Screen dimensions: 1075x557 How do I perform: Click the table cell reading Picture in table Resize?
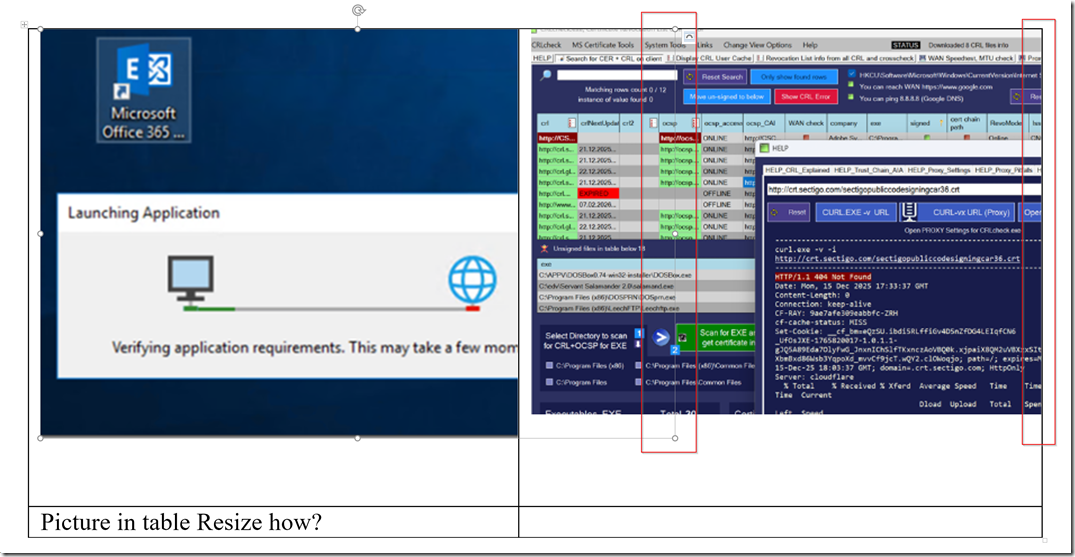point(274,523)
